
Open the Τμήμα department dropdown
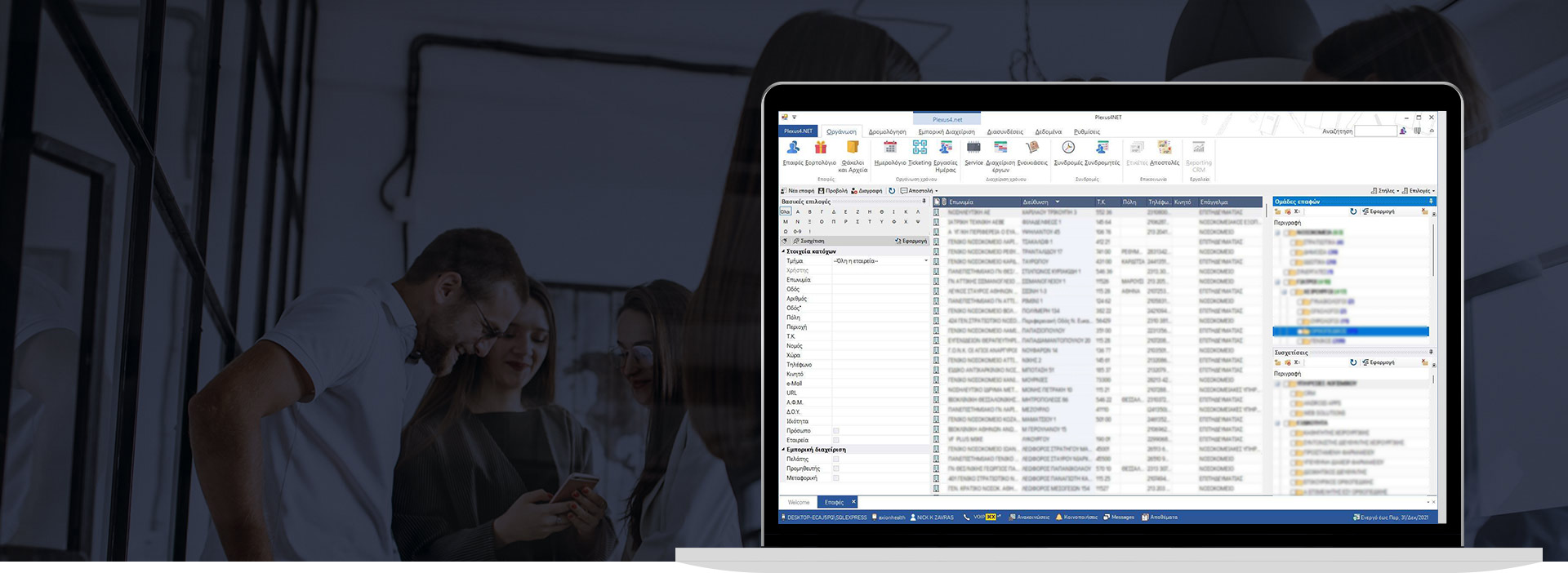click(x=925, y=261)
